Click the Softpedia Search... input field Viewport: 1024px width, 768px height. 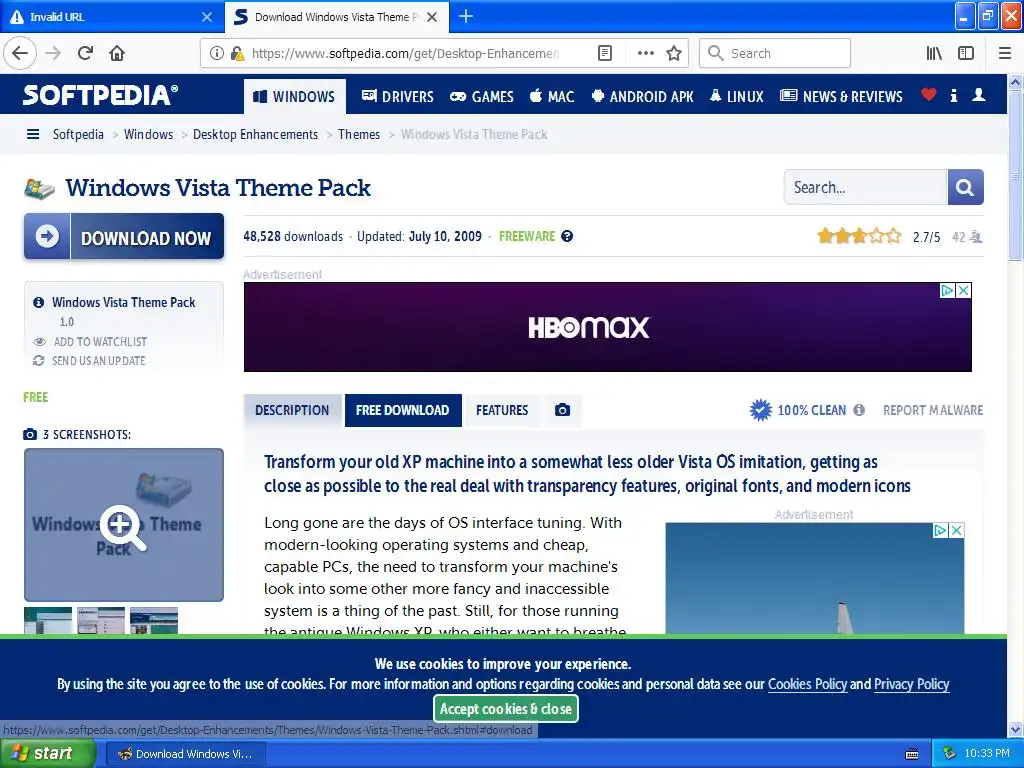coord(865,187)
